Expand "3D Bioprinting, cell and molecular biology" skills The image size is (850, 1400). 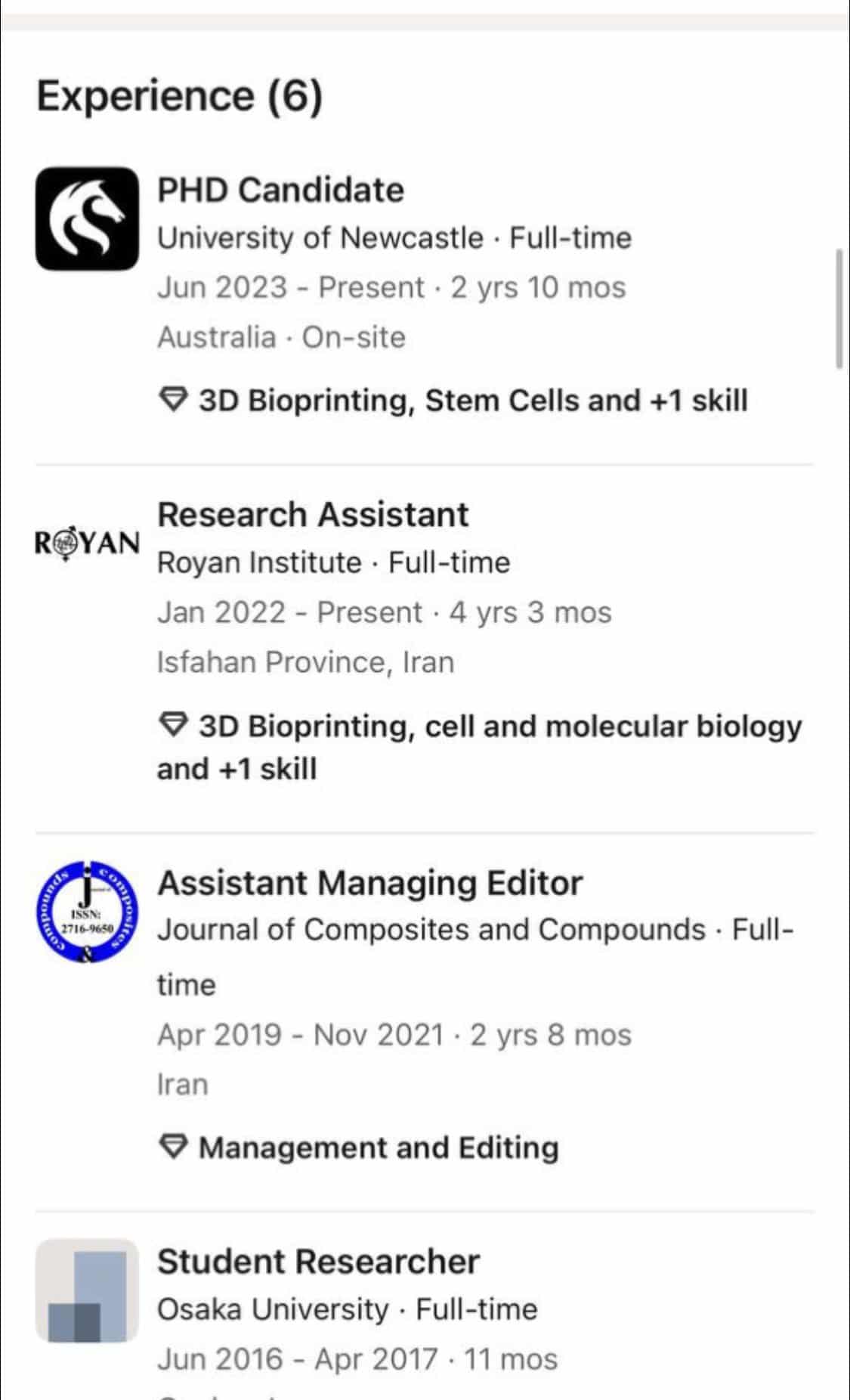[499, 726]
